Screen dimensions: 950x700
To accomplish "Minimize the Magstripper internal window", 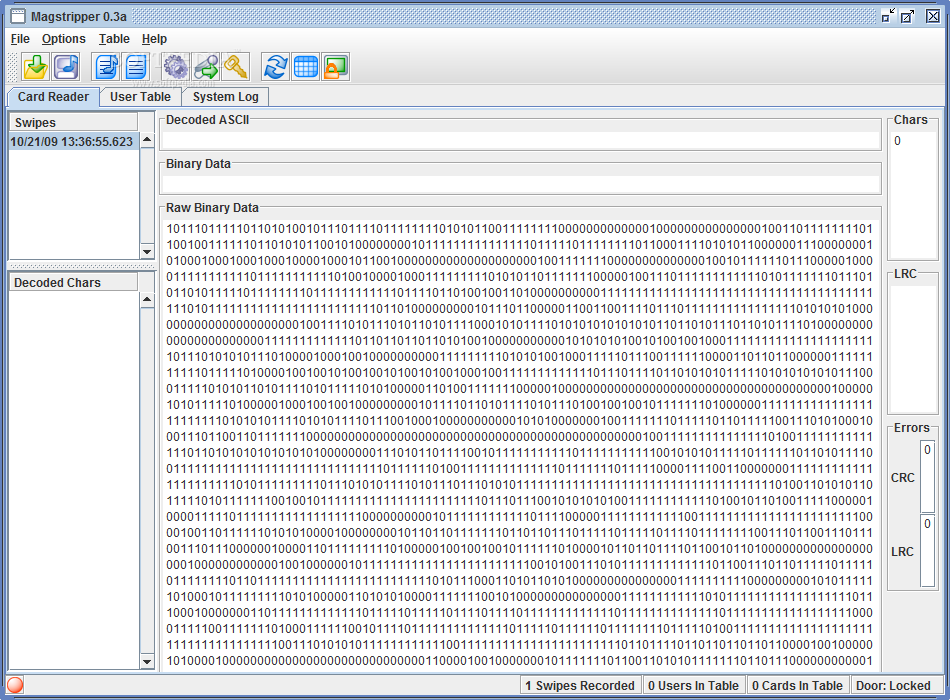I will 888,16.
